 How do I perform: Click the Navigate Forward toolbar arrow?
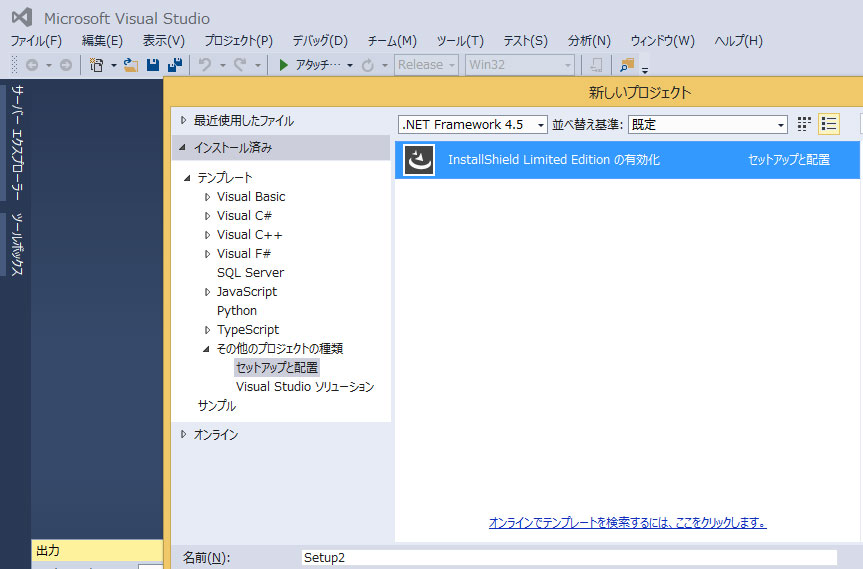tap(65, 65)
